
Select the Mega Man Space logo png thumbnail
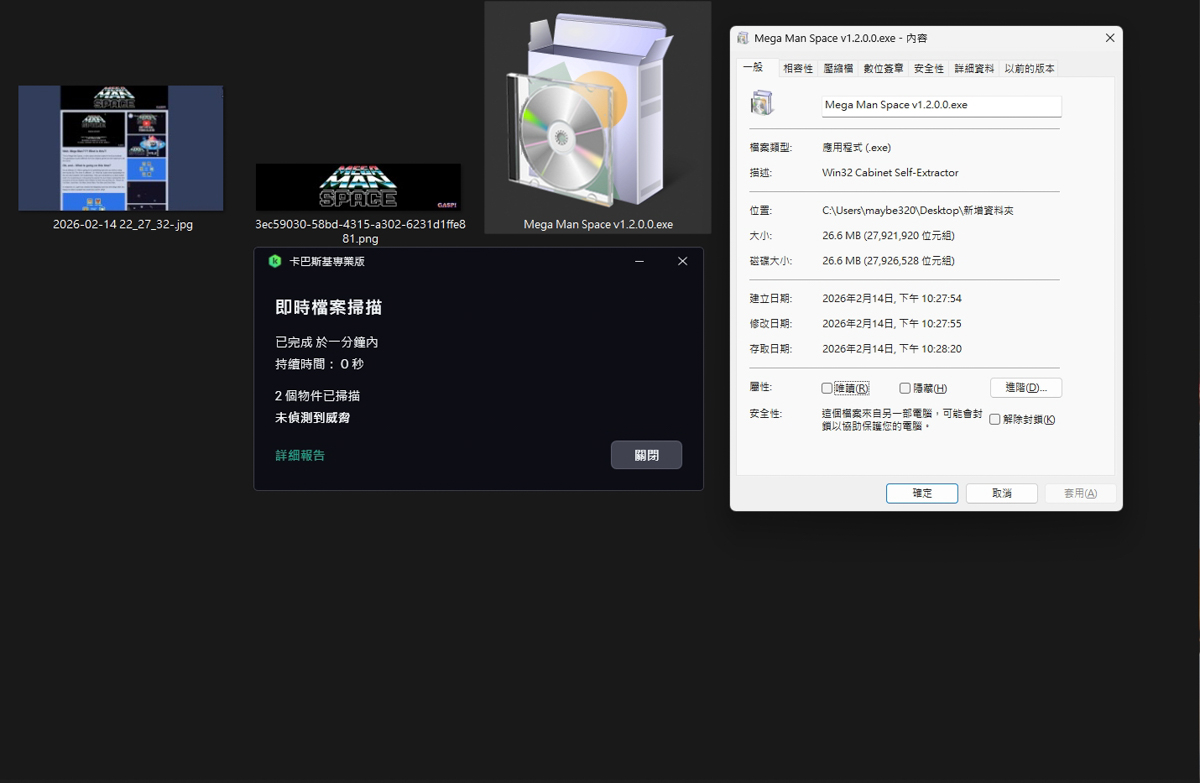tap(358, 187)
